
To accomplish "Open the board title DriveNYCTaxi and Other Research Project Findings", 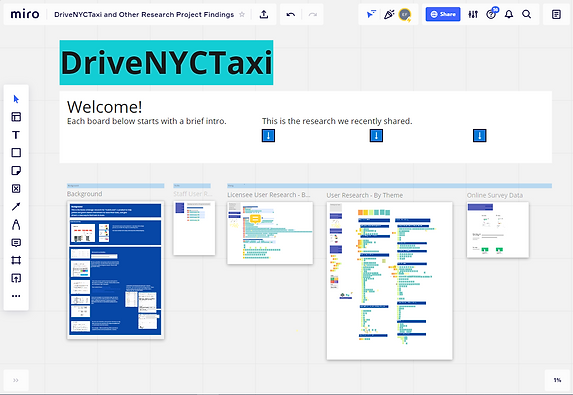I will pos(144,15).
